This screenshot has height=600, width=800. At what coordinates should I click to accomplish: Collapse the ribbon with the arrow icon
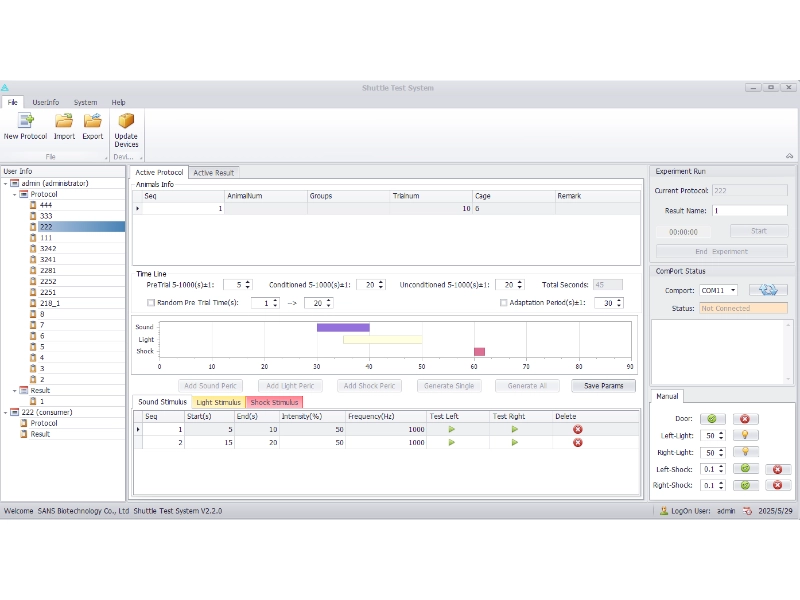(789, 156)
